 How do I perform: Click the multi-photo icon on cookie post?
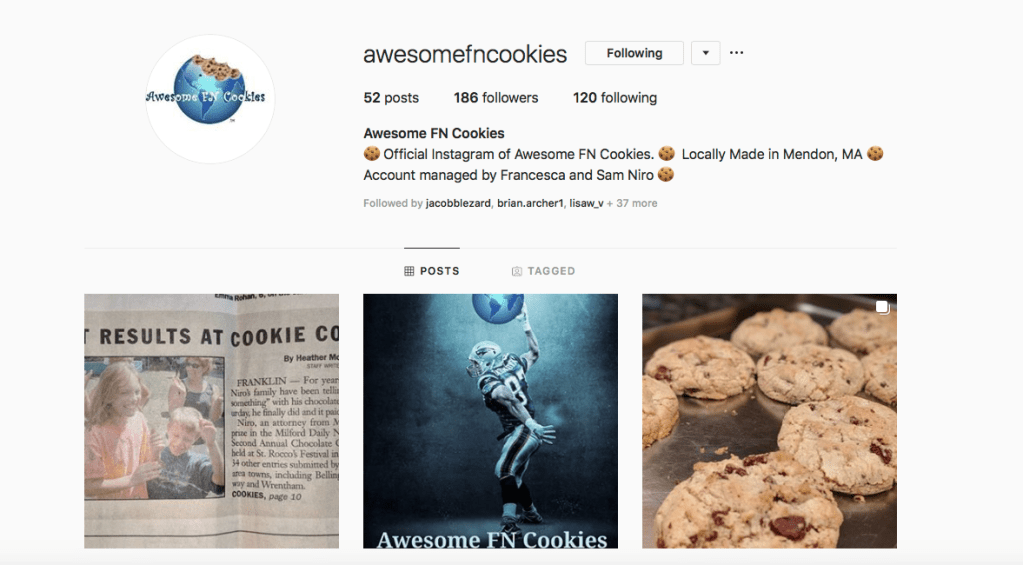[882, 307]
